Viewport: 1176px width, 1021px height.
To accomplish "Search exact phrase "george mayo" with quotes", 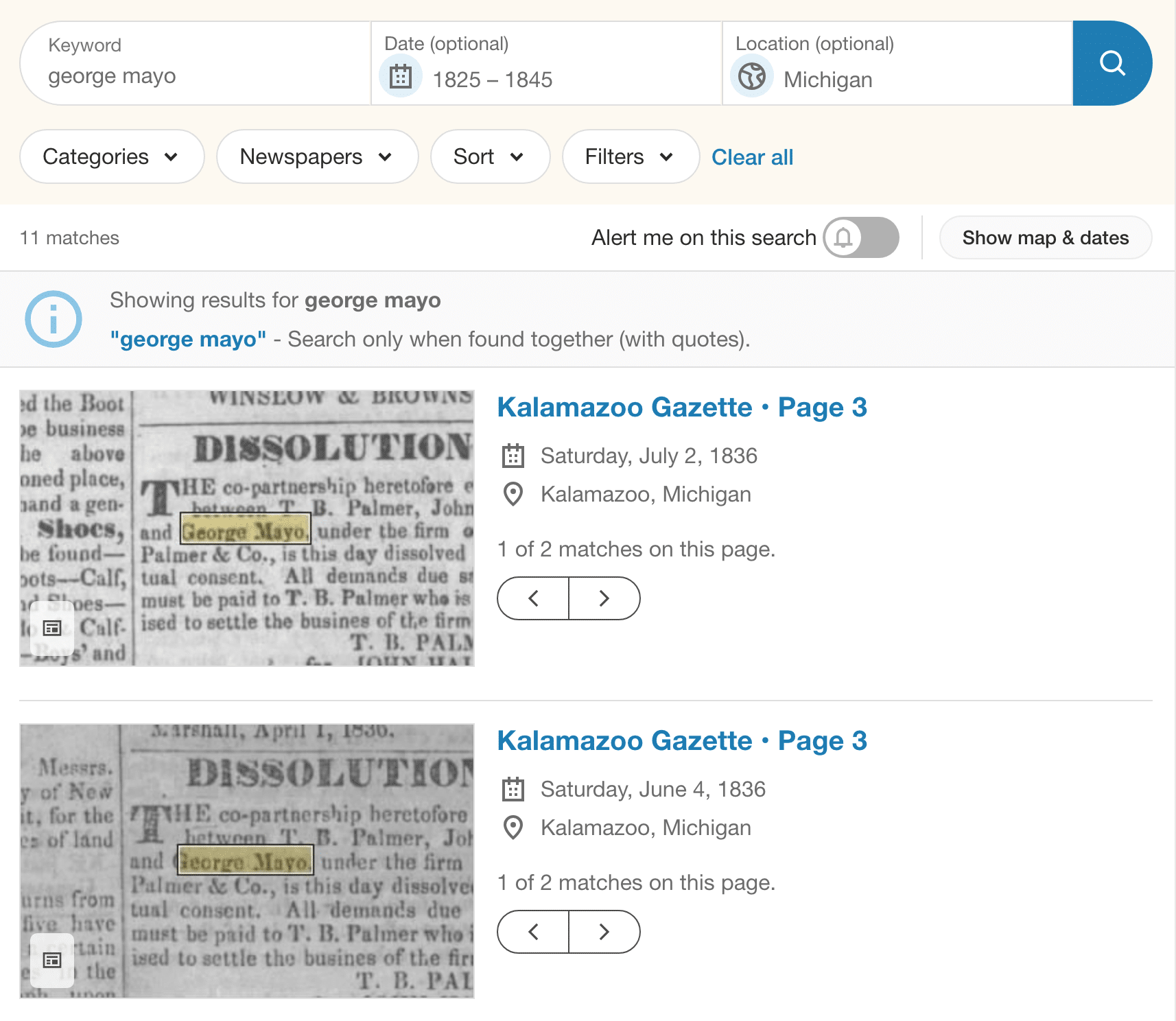I will click(188, 339).
